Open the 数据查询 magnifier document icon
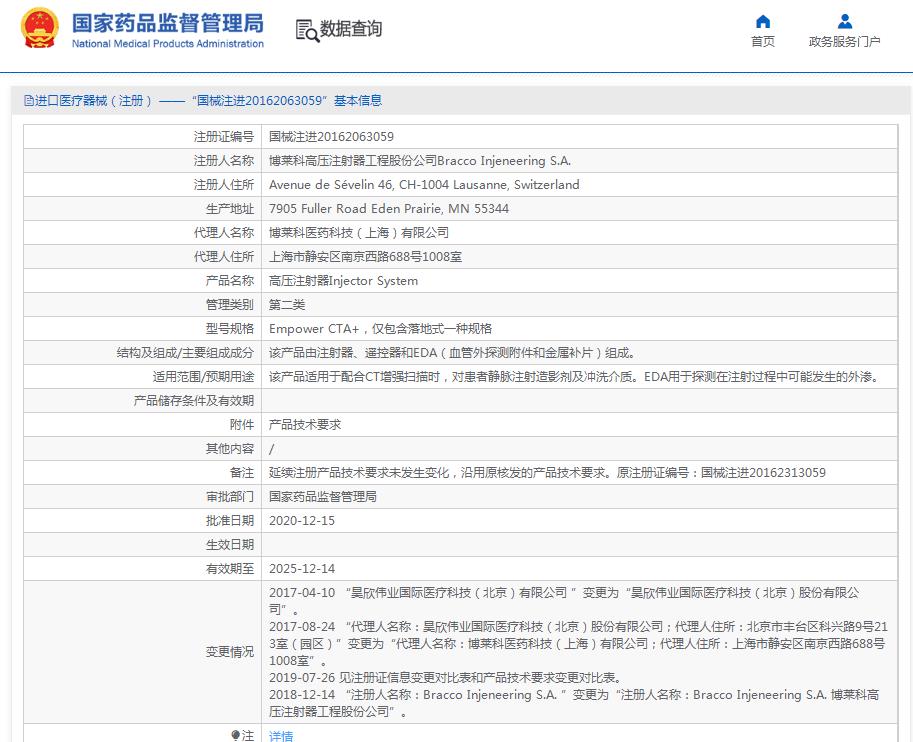 (x=307, y=30)
